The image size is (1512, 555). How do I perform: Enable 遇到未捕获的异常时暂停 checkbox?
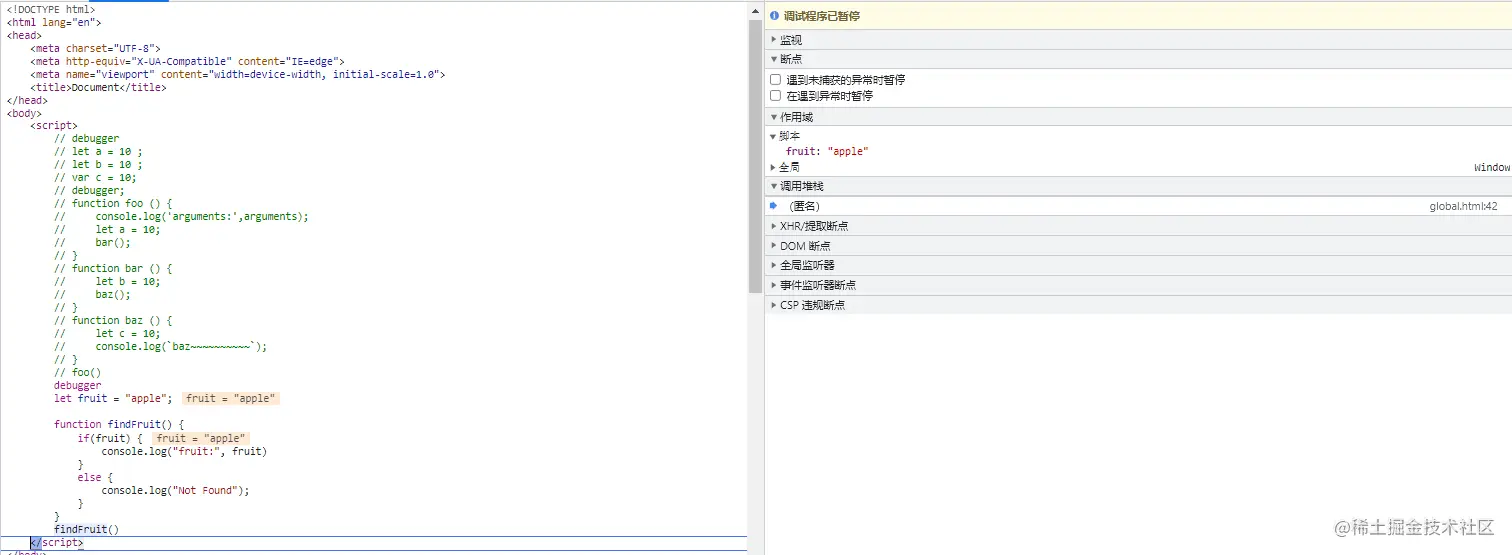tap(775, 79)
